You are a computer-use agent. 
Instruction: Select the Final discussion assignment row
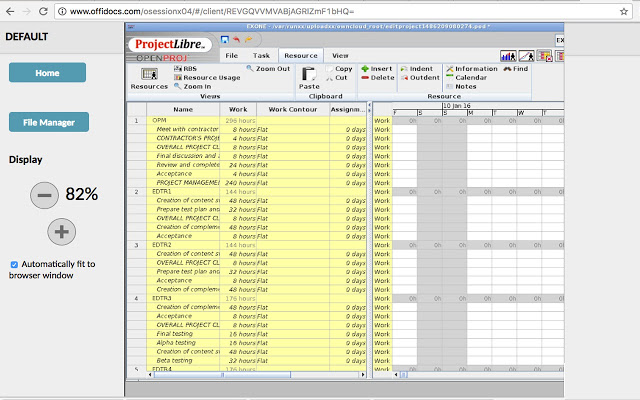click(x=246, y=156)
